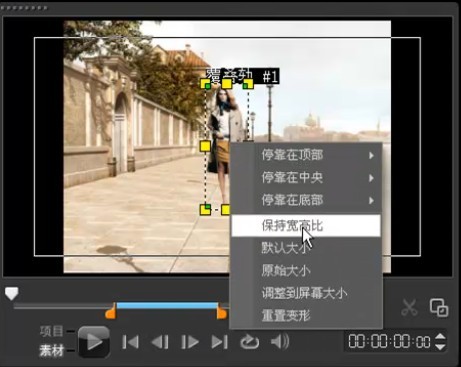Choose 原始大小 from the context menu

(x=306, y=270)
